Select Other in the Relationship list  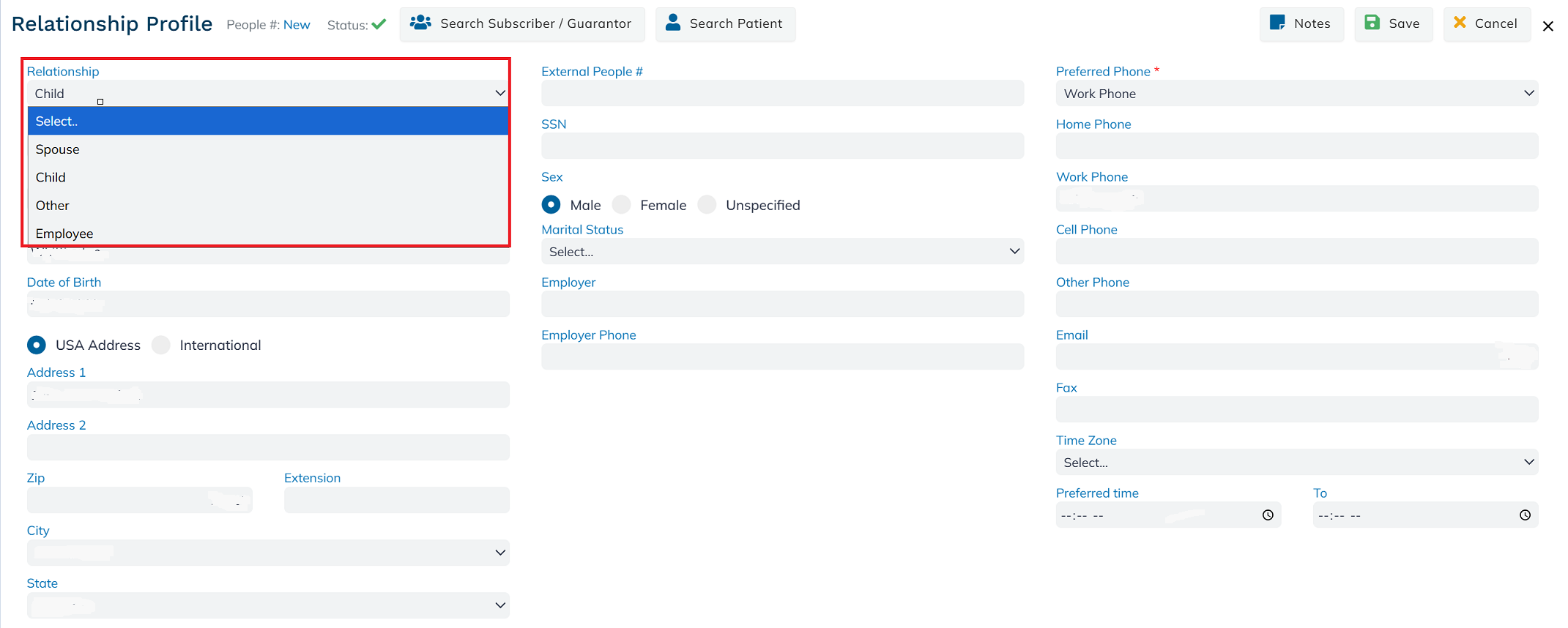tap(53, 206)
